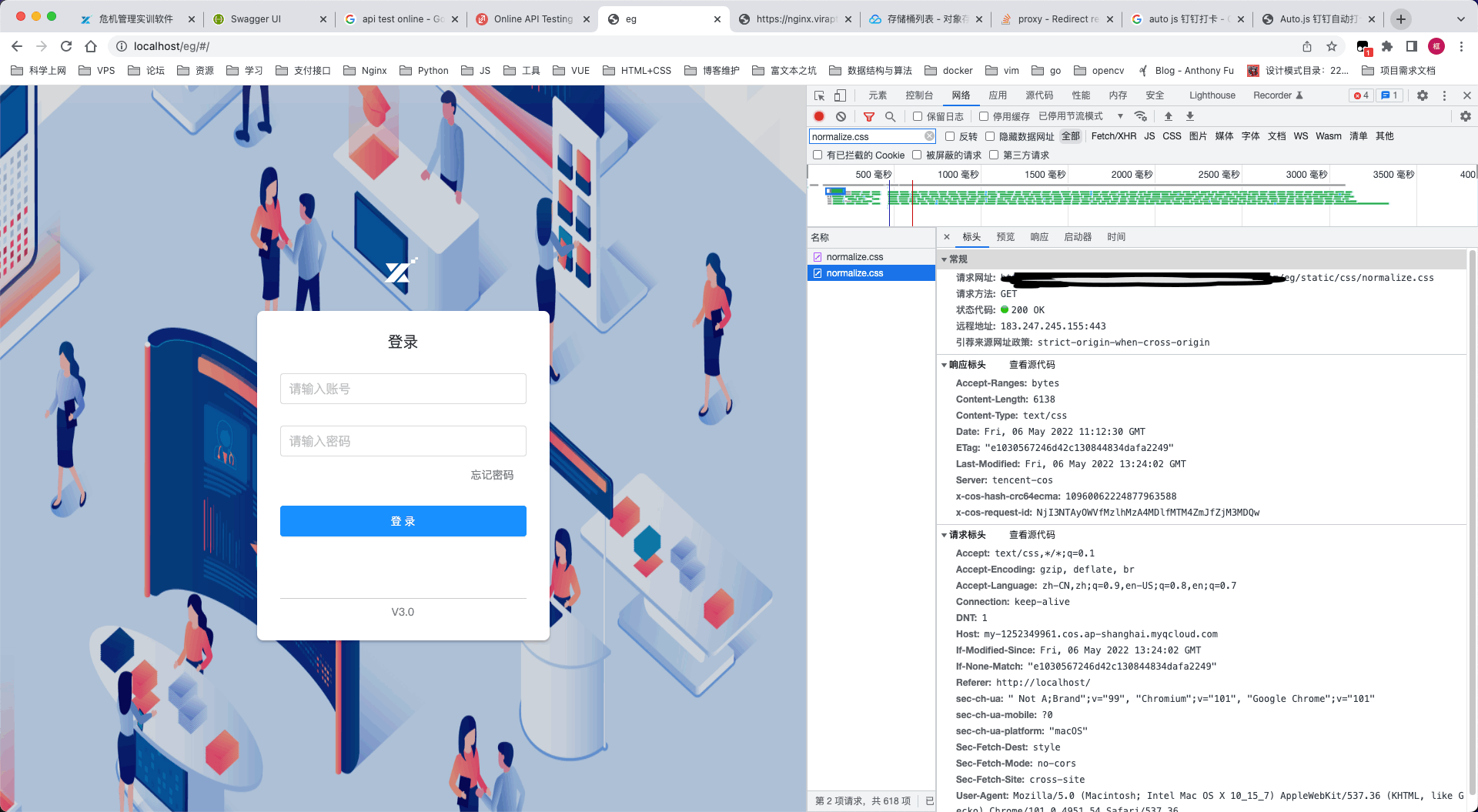Close the request details pane
Viewport: 1478px width, 812px height.
click(x=947, y=237)
